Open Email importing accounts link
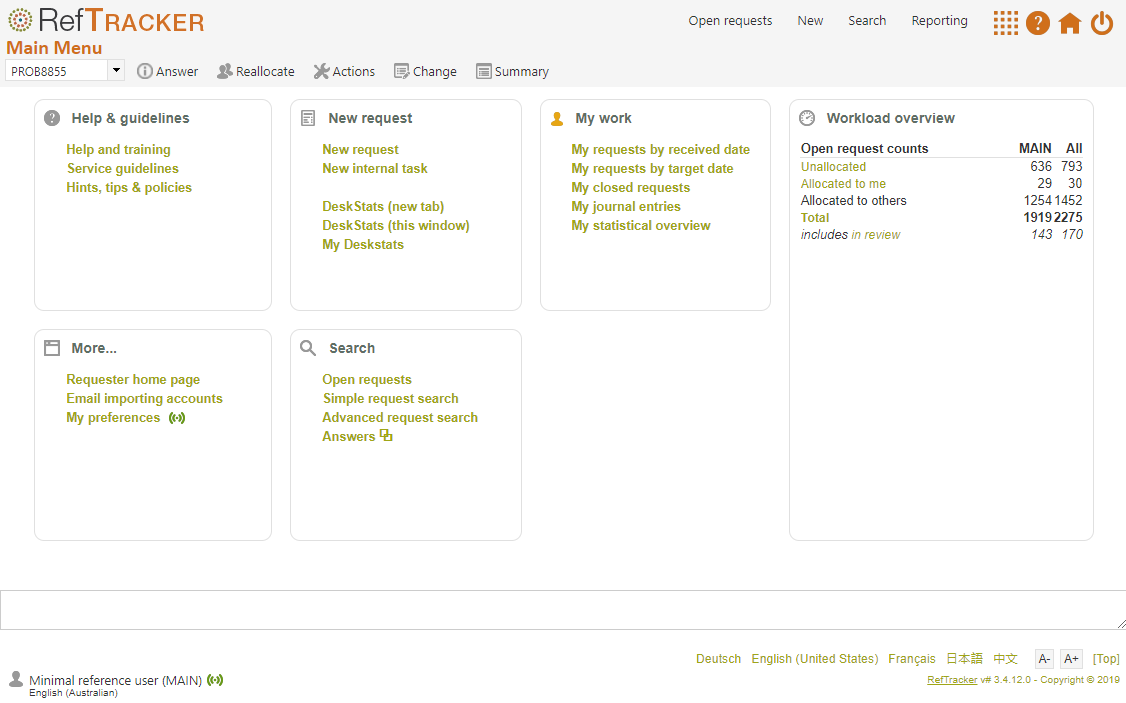 [144, 399]
